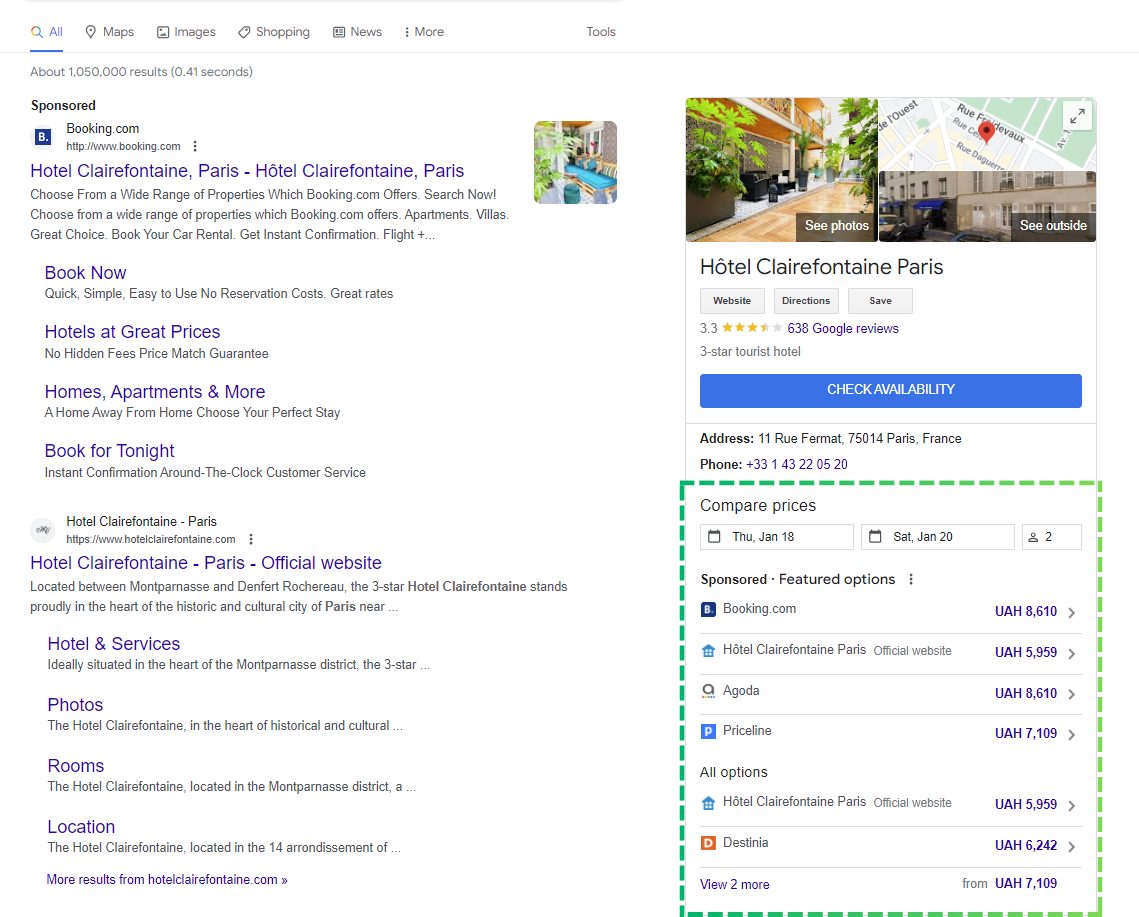
Task: Open 638 Google reviews link
Action: point(843,328)
